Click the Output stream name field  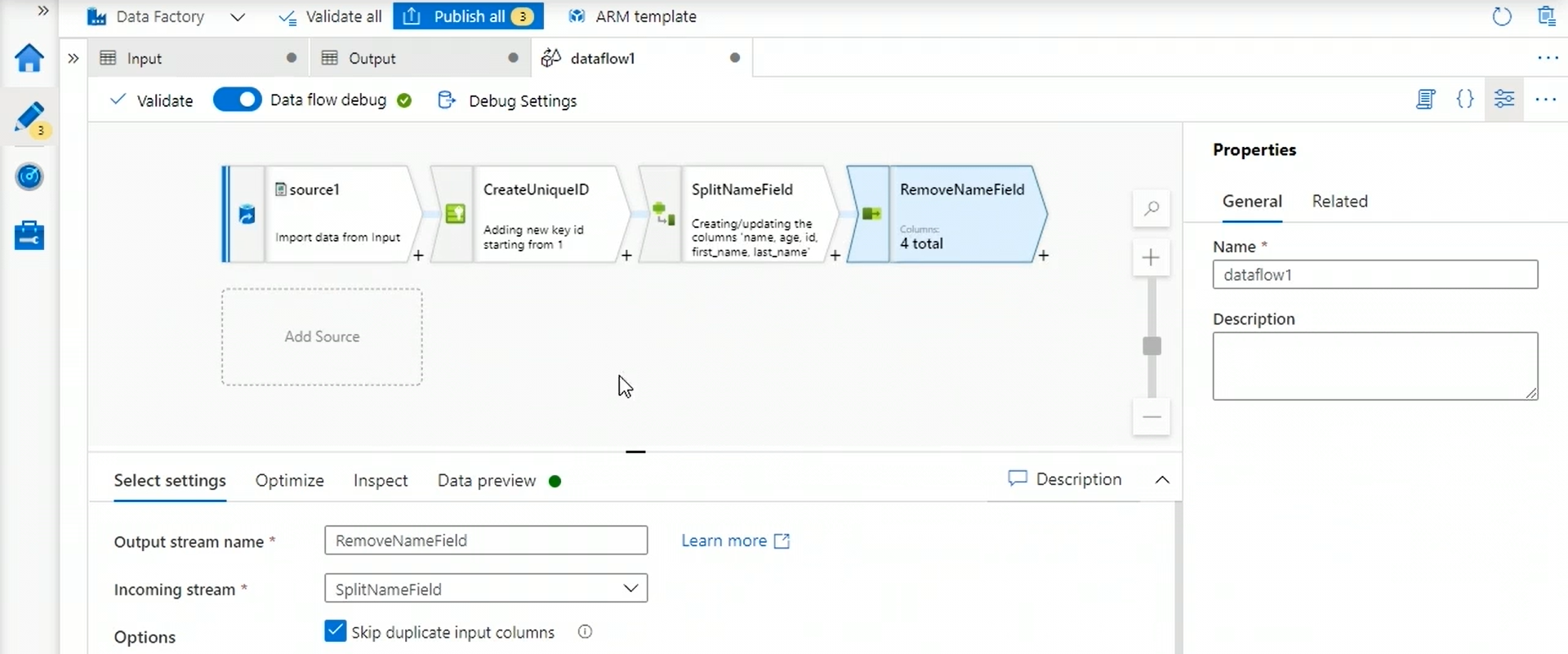point(485,541)
